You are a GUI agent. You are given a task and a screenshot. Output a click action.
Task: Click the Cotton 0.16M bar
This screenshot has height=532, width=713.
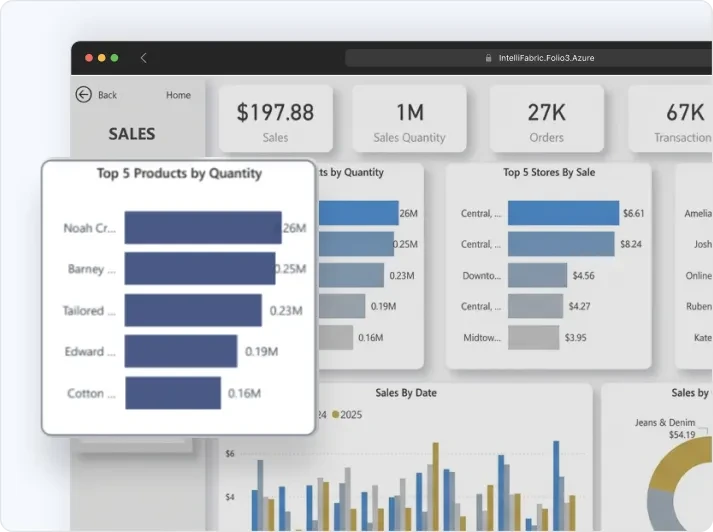point(173,393)
